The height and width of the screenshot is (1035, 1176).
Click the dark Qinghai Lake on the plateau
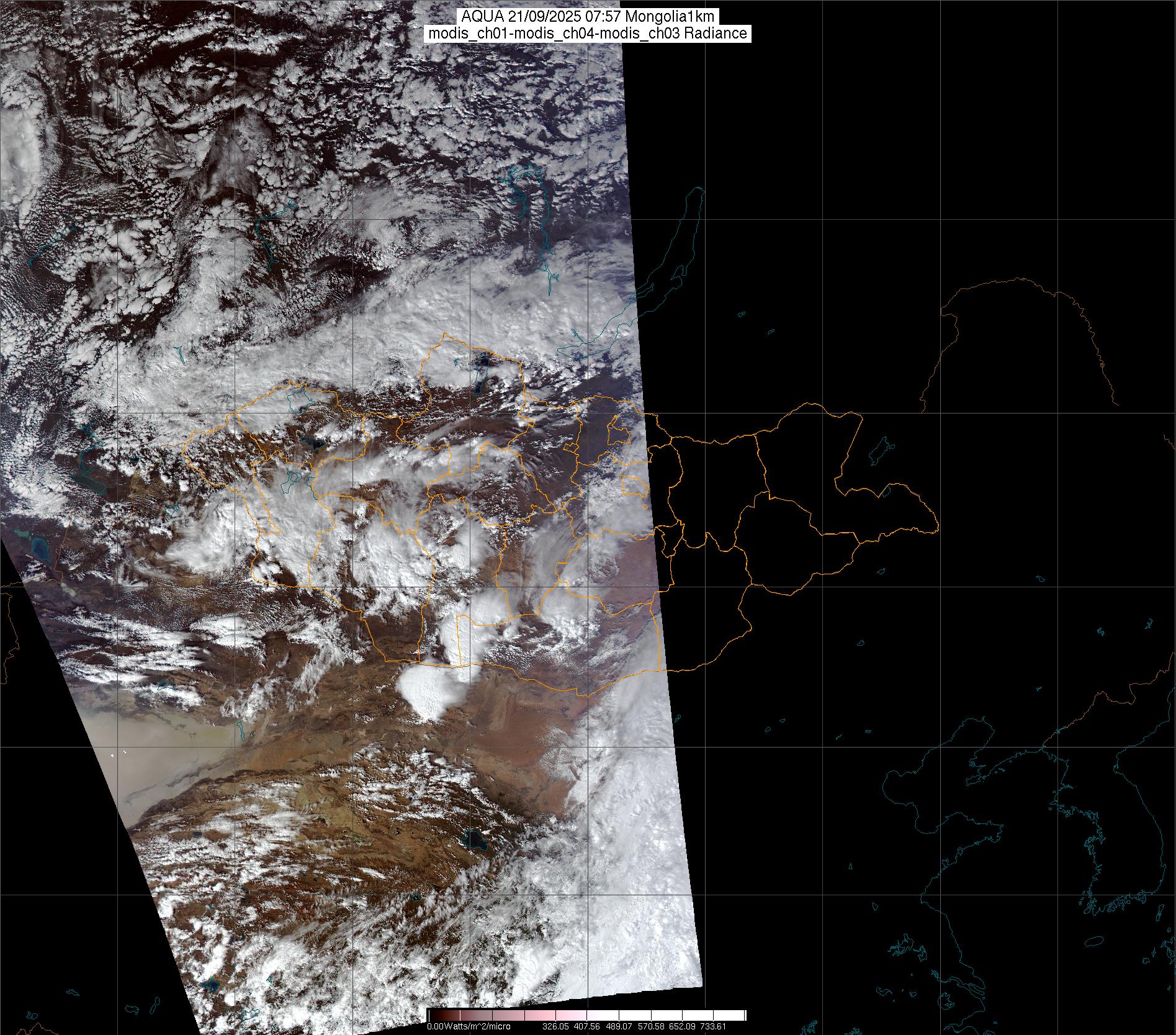477,841
